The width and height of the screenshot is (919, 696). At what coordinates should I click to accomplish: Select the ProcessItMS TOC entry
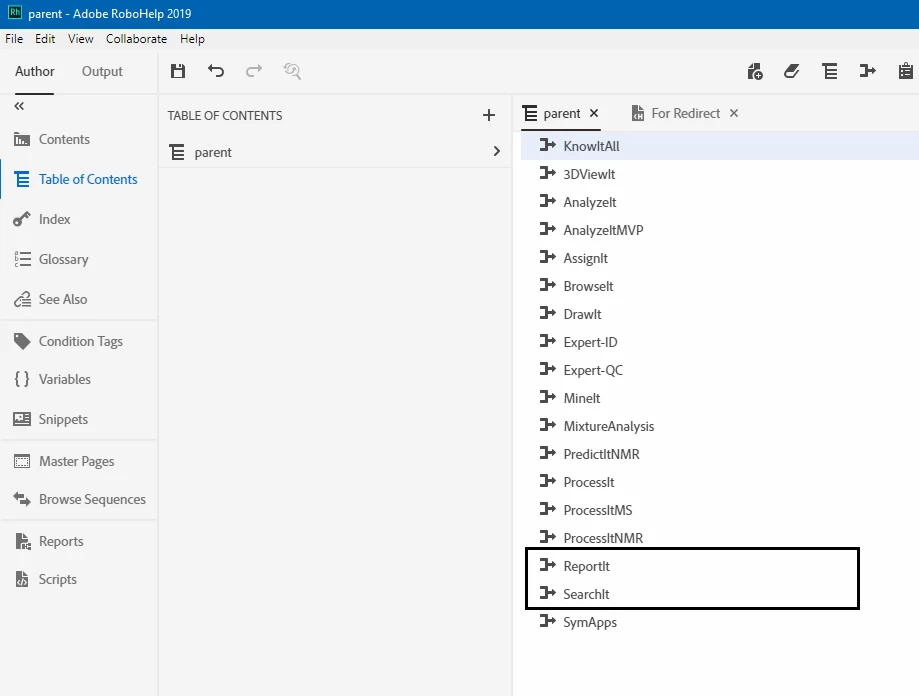click(x=720, y=510)
